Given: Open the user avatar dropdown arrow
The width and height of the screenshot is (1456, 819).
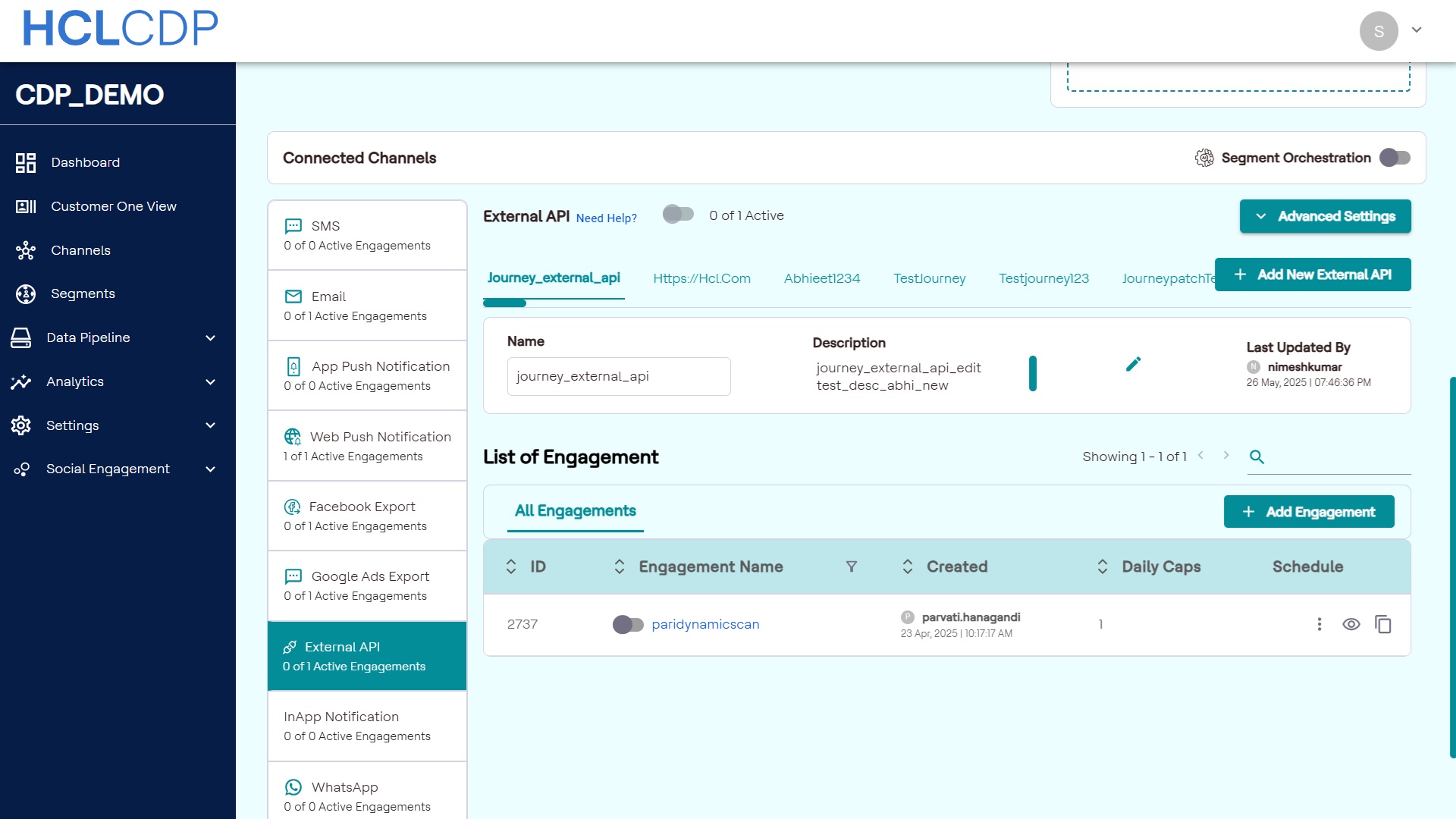Looking at the screenshot, I should pos(1416,30).
